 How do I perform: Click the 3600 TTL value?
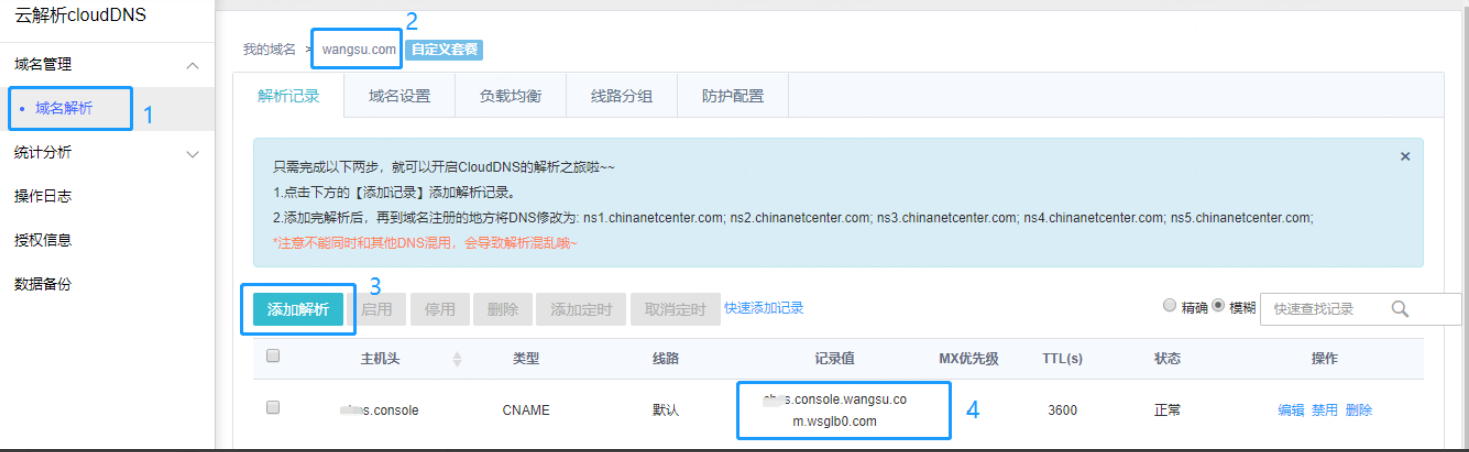(x=1062, y=410)
